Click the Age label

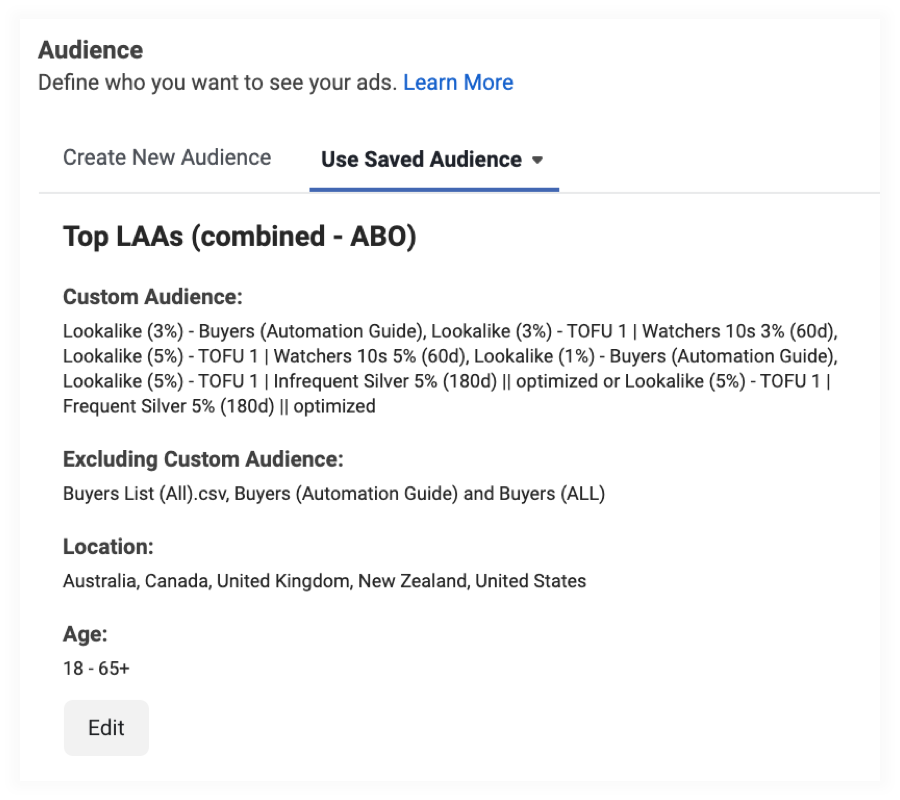85,634
